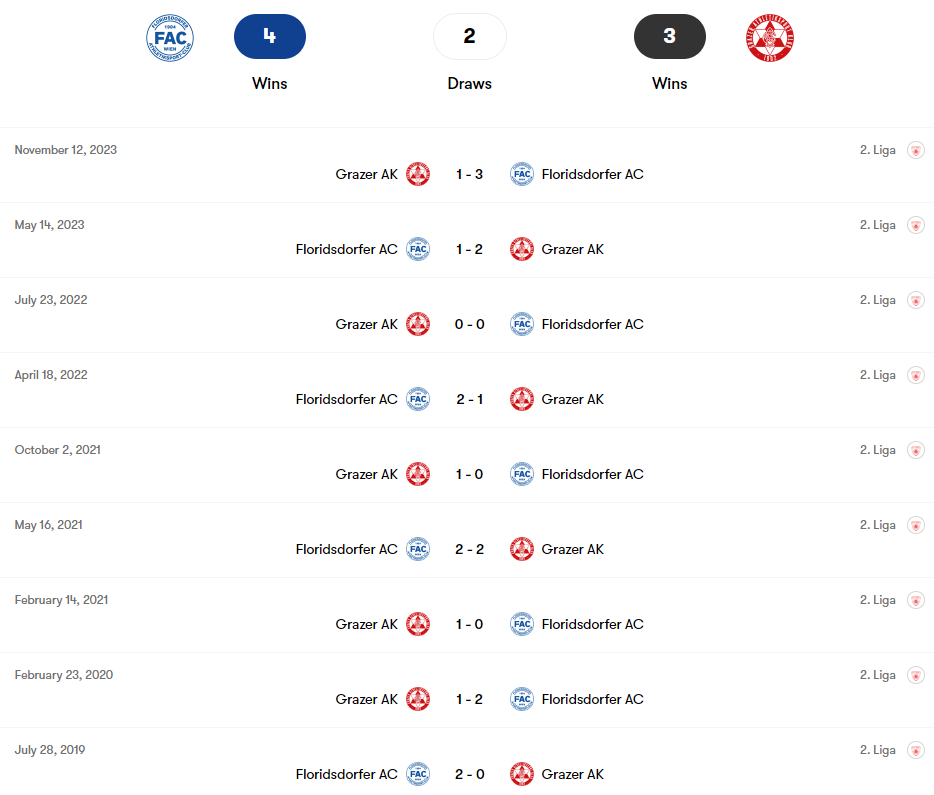Click Grazer AK name in the February 14, 2021 match

tap(366, 625)
